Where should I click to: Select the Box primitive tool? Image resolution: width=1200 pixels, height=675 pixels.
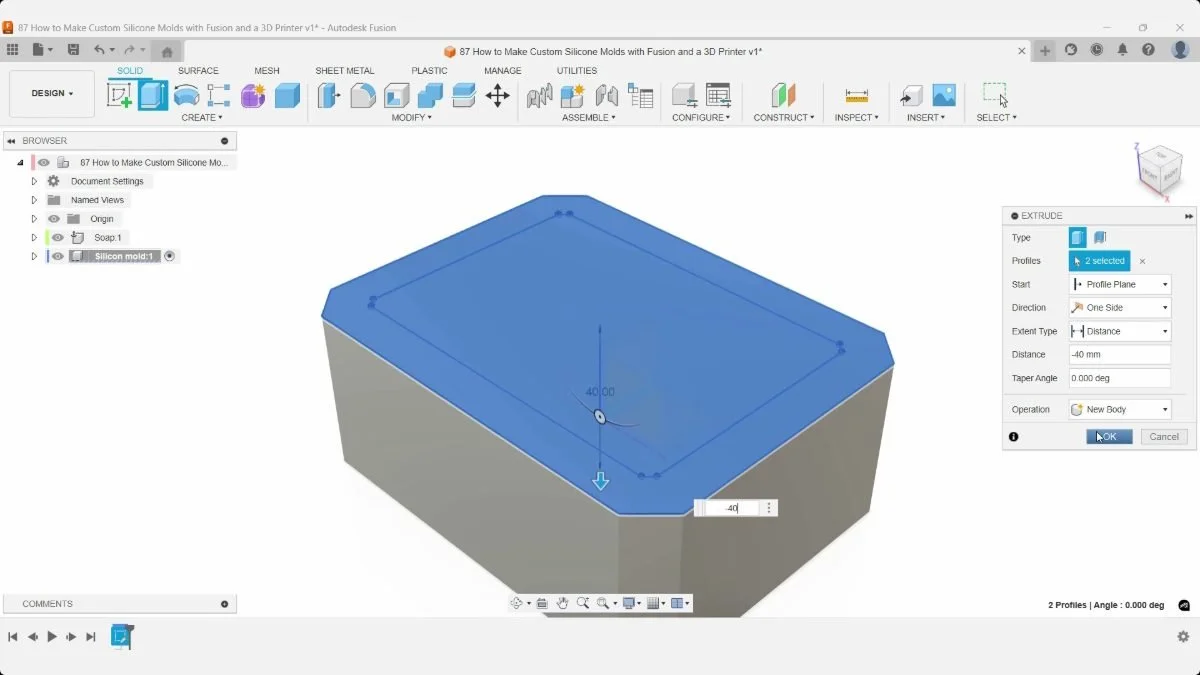(x=287, y=95)
